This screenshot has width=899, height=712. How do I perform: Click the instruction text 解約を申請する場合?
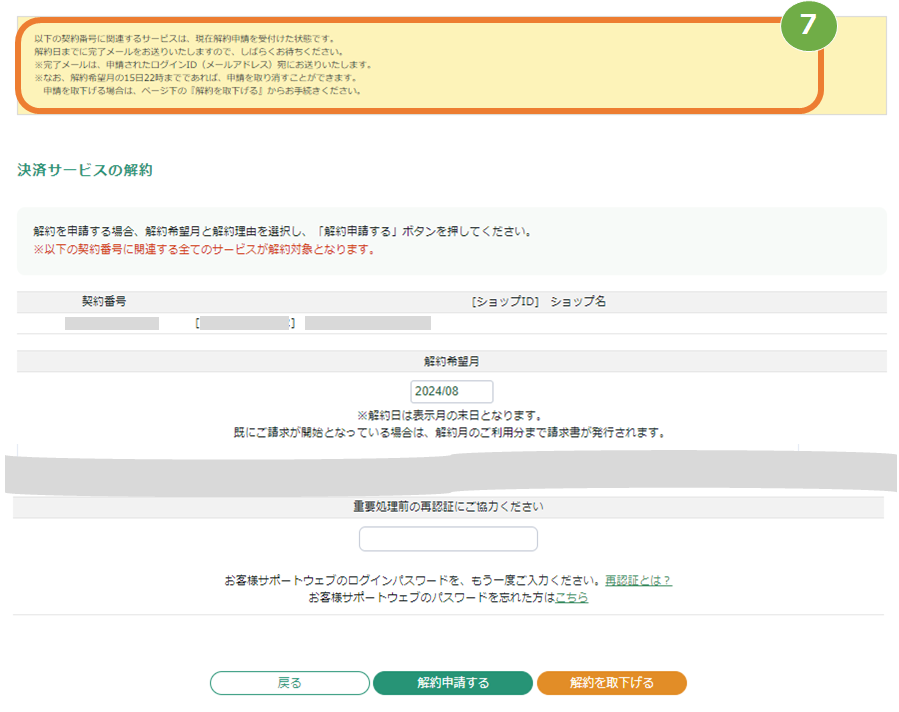point(283,232)
